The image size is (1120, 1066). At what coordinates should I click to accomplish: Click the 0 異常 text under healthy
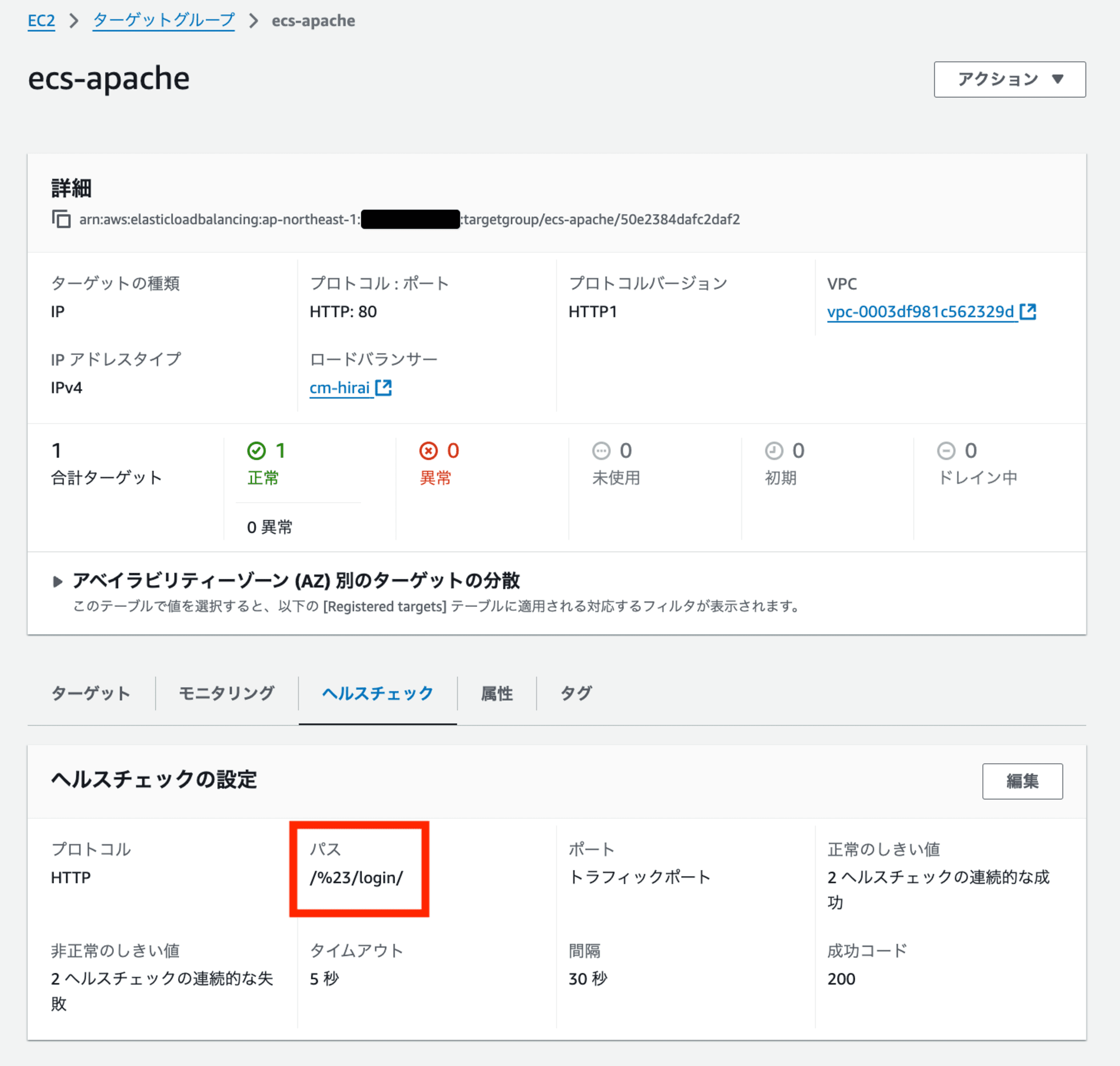coord(269,527)
